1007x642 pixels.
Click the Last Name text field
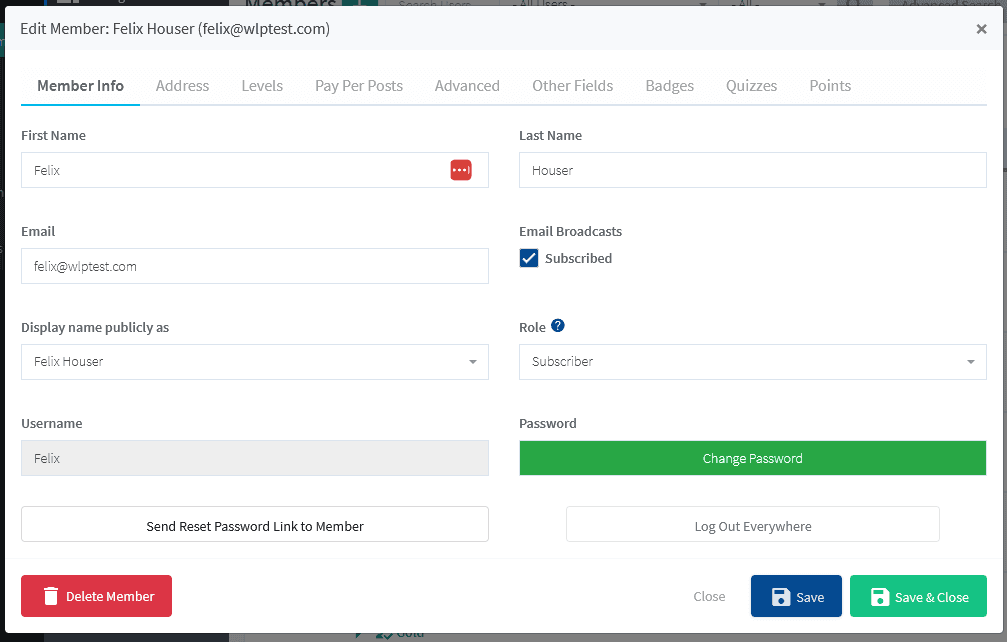(x=752, y=169)
